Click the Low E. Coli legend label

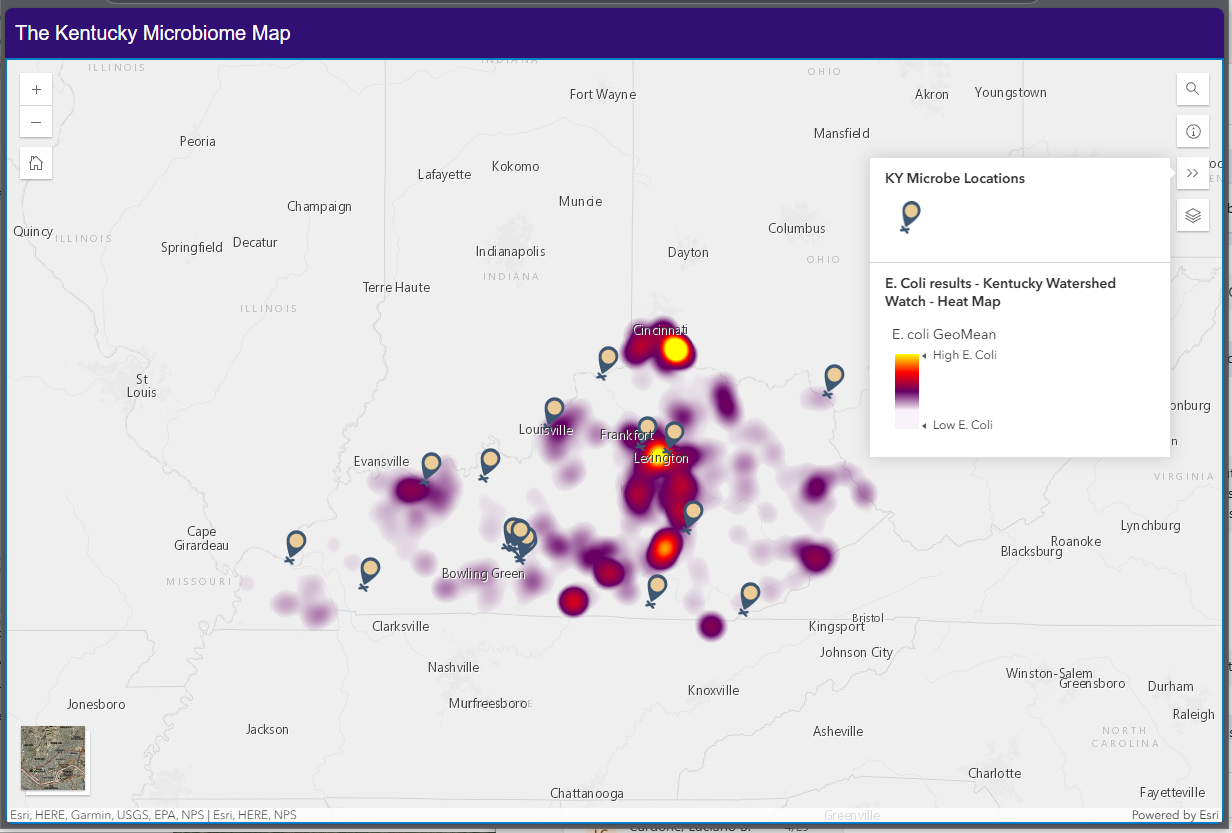tap(962, 425)
